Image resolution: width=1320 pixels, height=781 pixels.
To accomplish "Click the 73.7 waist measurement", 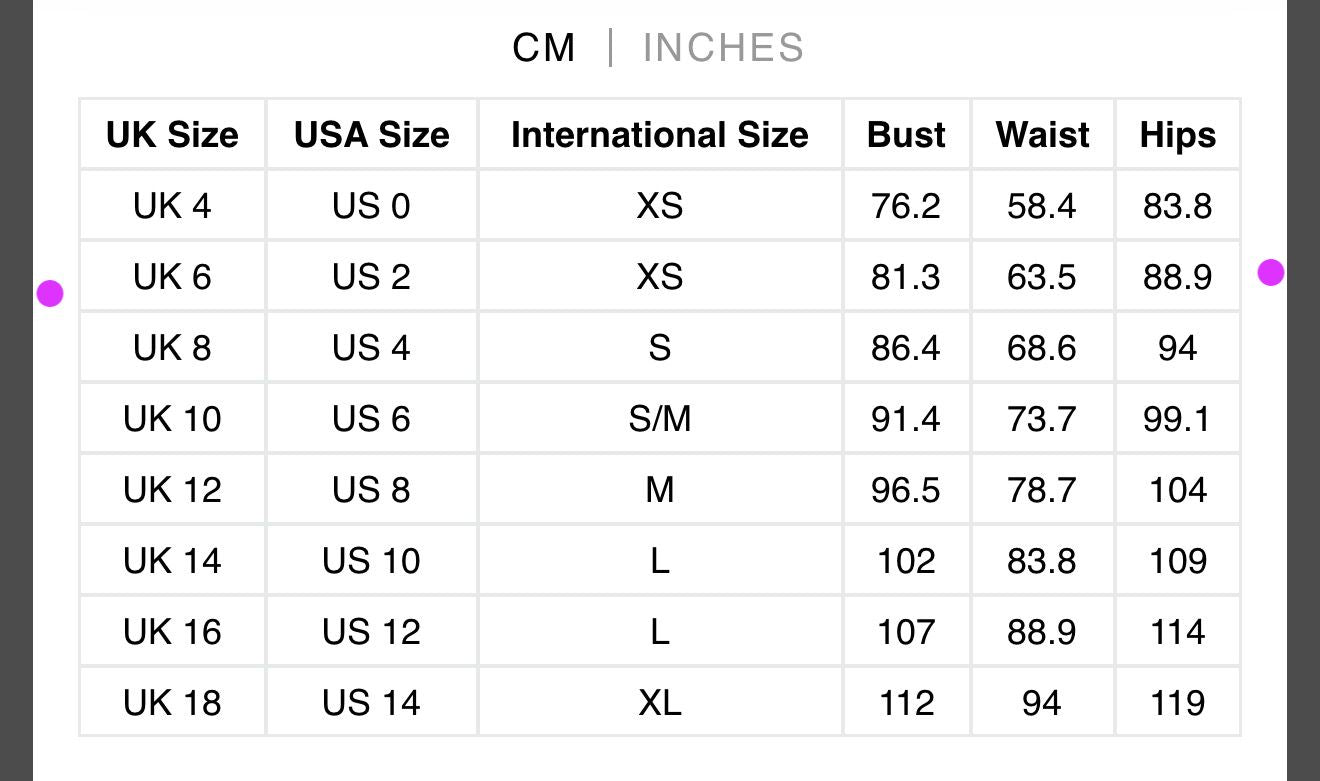I will [1042, 419].
